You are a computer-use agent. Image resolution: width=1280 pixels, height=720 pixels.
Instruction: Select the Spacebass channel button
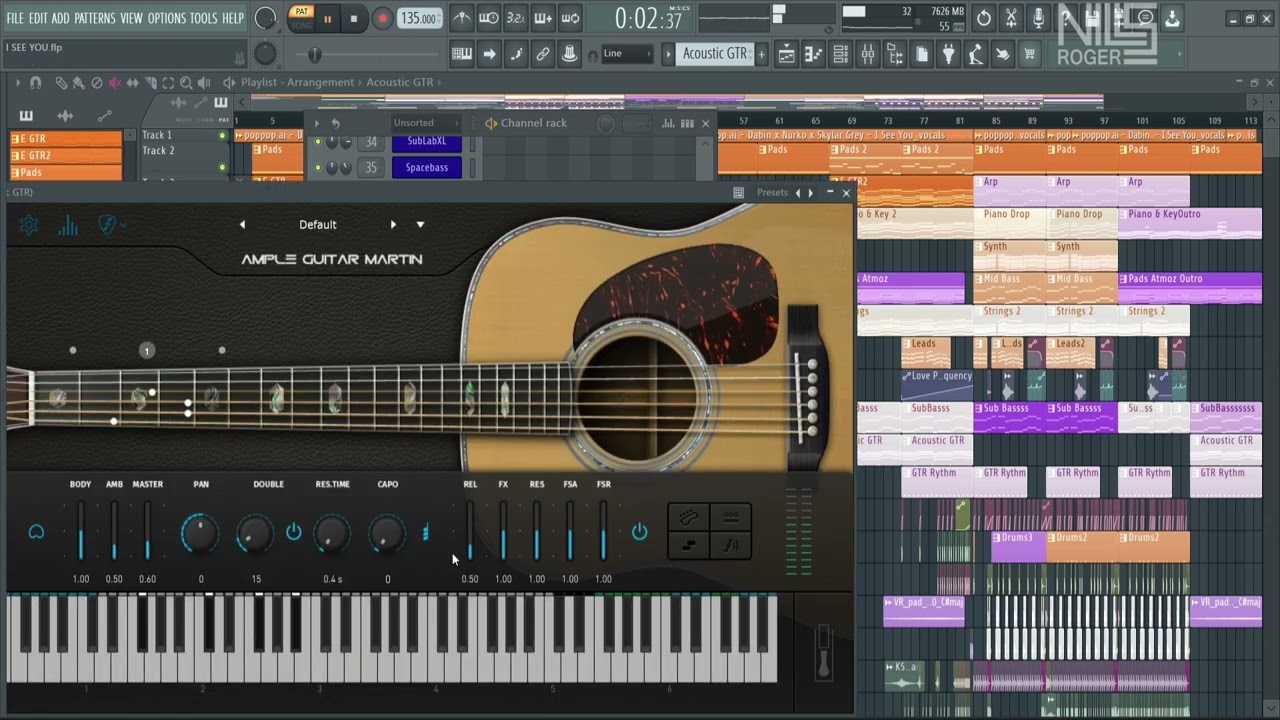click(x=427, y=167)
